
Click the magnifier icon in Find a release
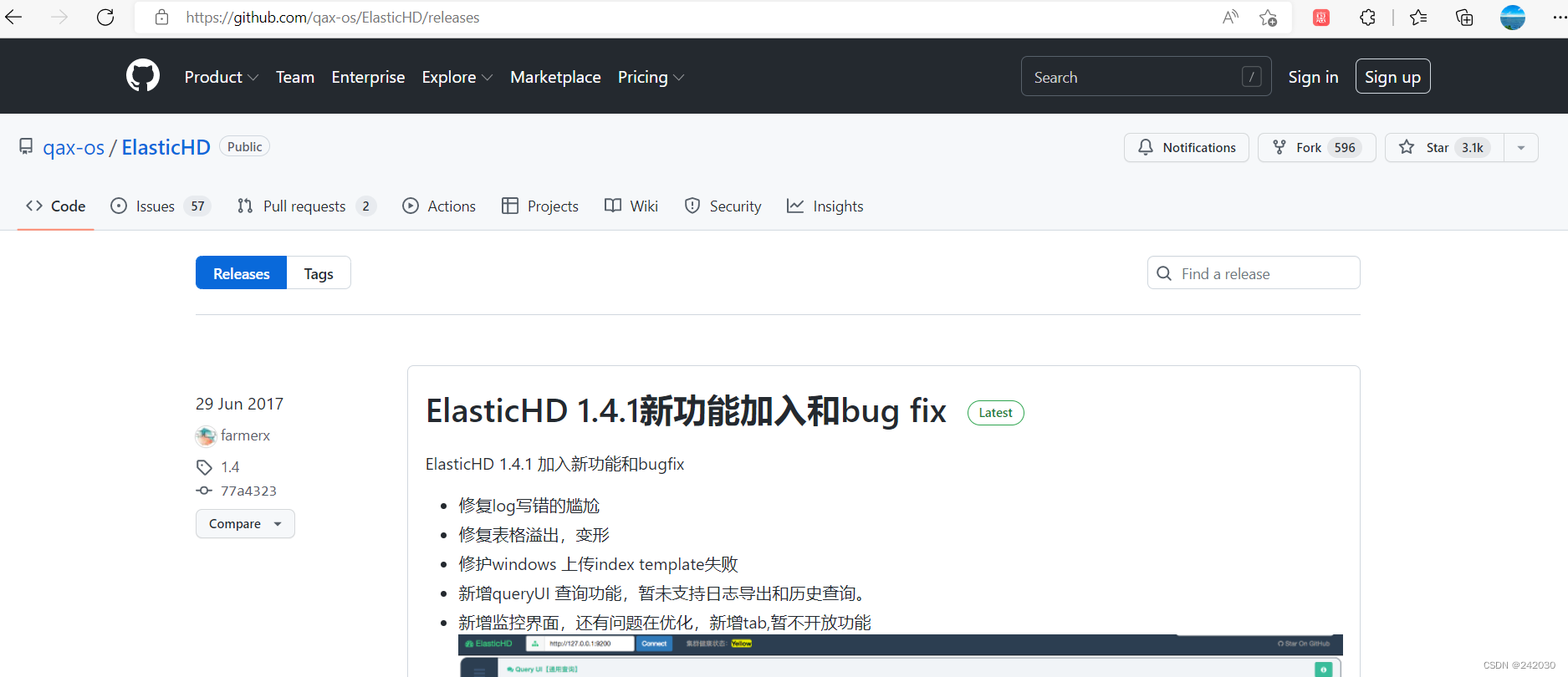click(1164, 273)
